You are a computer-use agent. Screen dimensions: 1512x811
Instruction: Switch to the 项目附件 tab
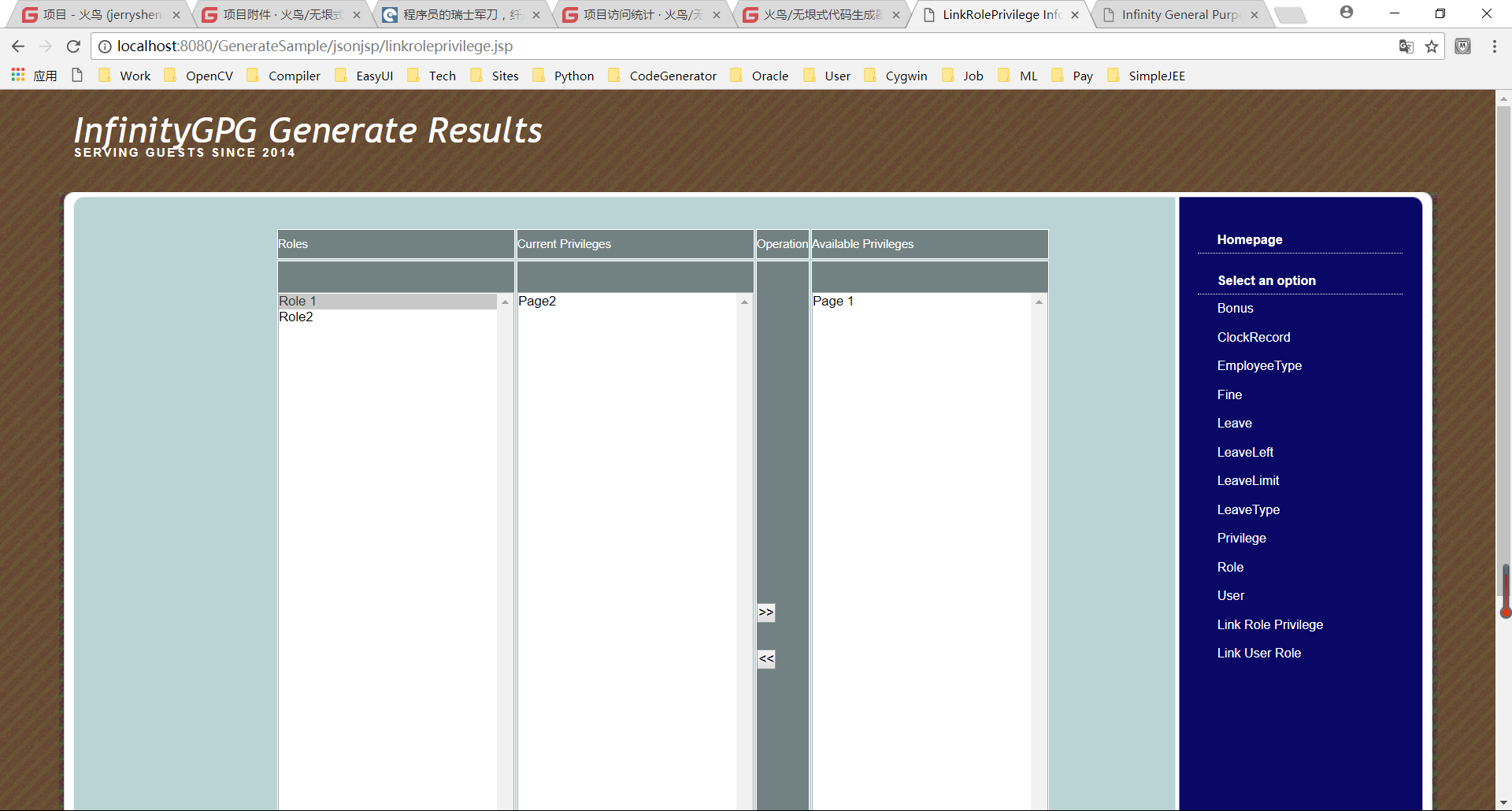[x=281, y=15]
